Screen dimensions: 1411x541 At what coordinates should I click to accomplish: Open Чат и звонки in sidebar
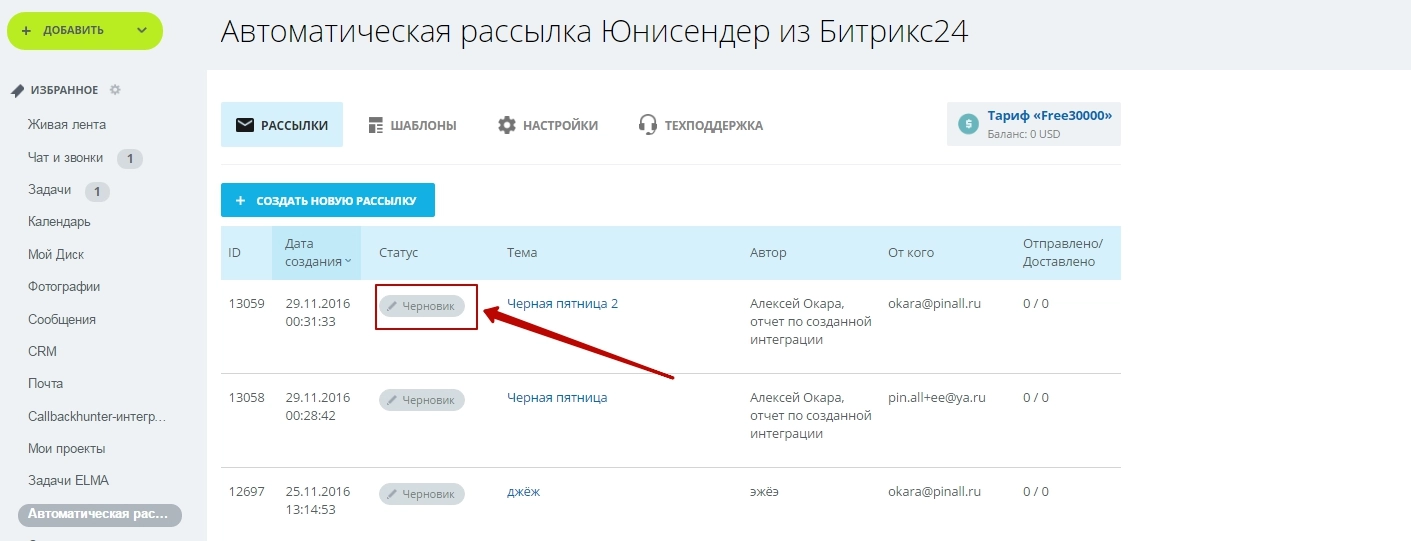[66, 158]
